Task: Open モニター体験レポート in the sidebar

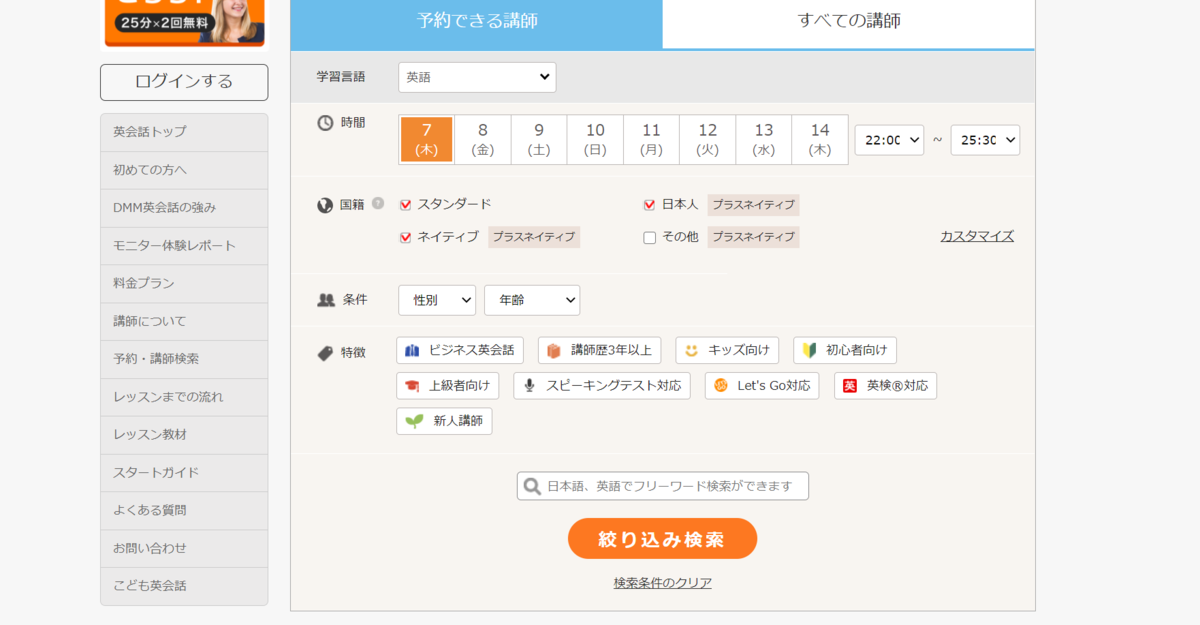Action: 184,246
